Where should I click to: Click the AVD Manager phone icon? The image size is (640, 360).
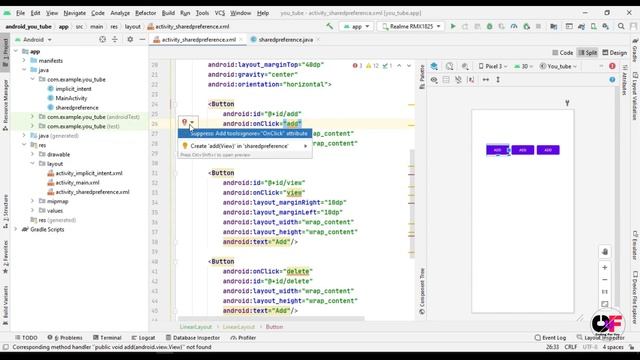tap(593, 27)
